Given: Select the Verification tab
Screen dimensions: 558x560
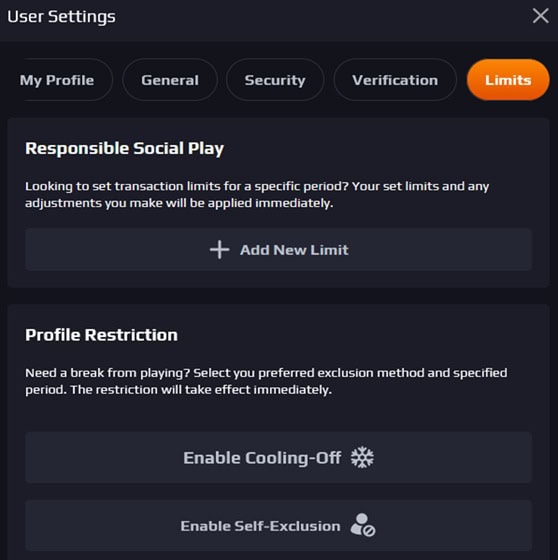Looking at the screenshot, I should (x=395, y=80).
